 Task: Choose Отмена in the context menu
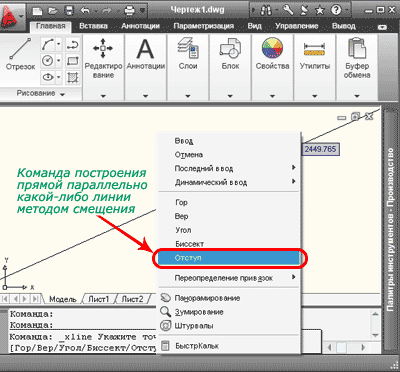[x=230, y=155]
